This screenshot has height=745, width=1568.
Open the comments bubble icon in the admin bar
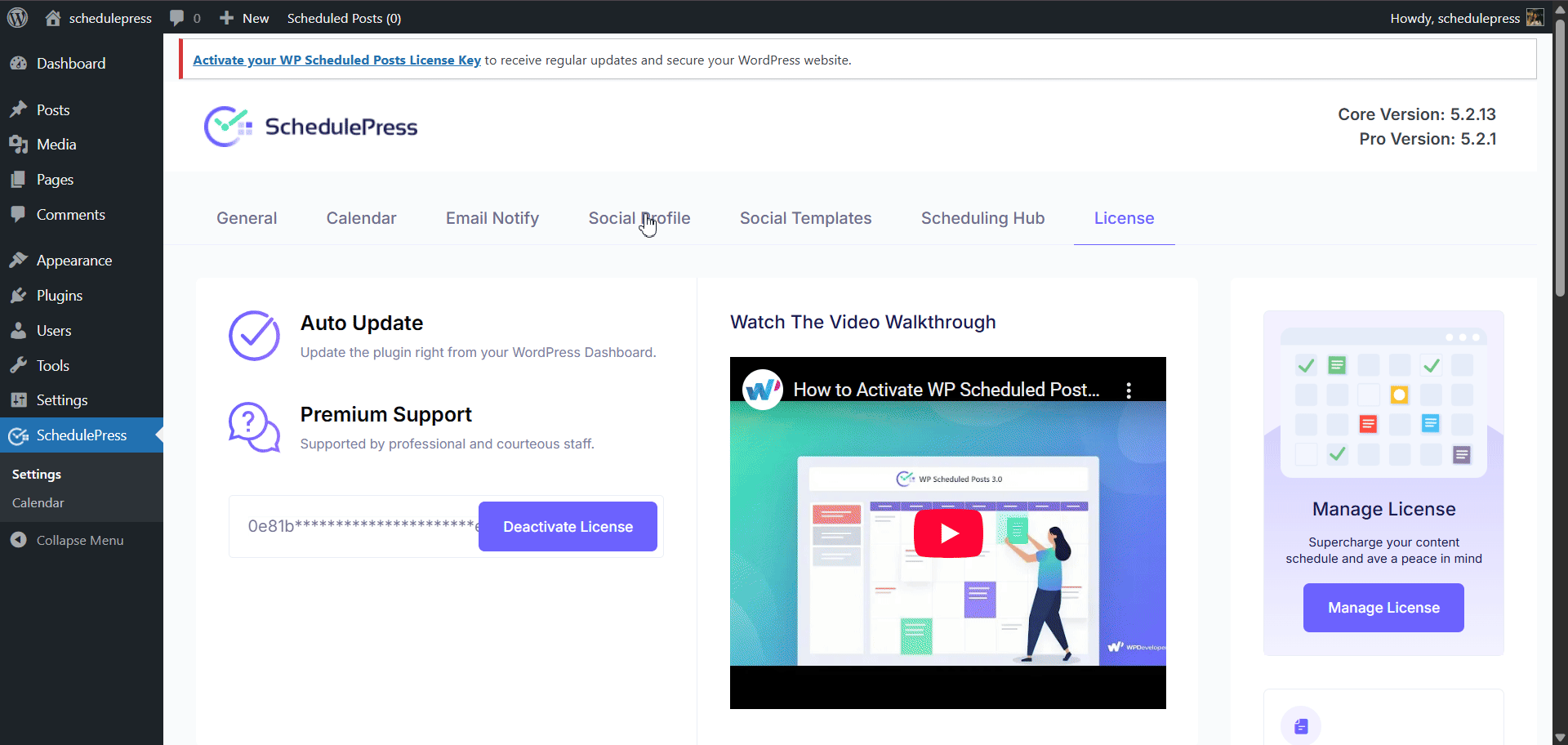click(177, 18)
